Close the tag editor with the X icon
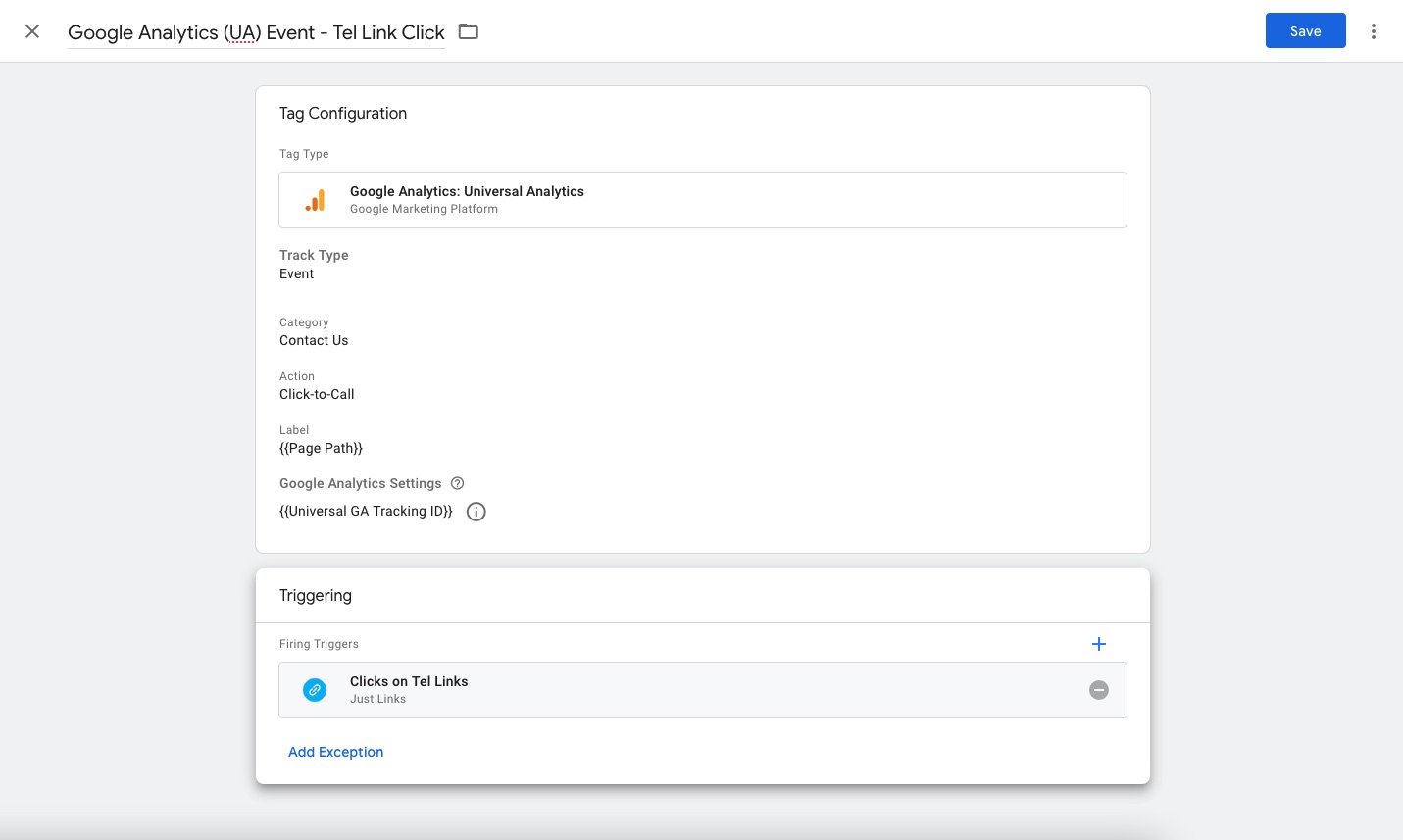Viewport: 1403px width, 840px height. point(32,31)
